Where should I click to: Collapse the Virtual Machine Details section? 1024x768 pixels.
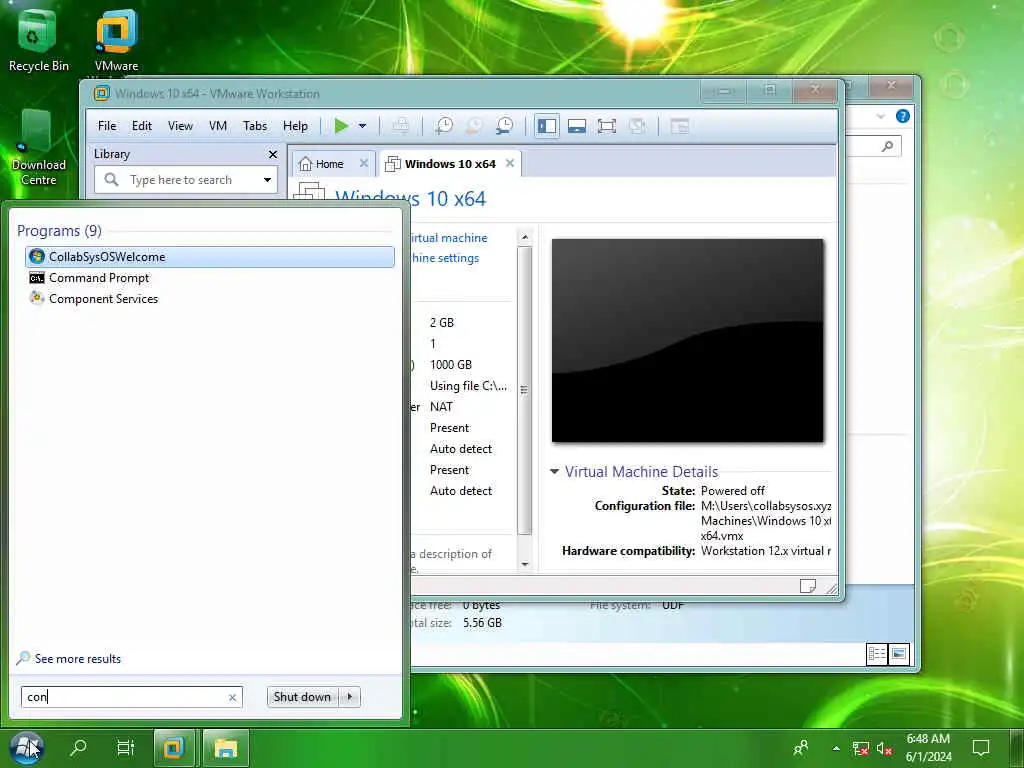pos(554,471)
